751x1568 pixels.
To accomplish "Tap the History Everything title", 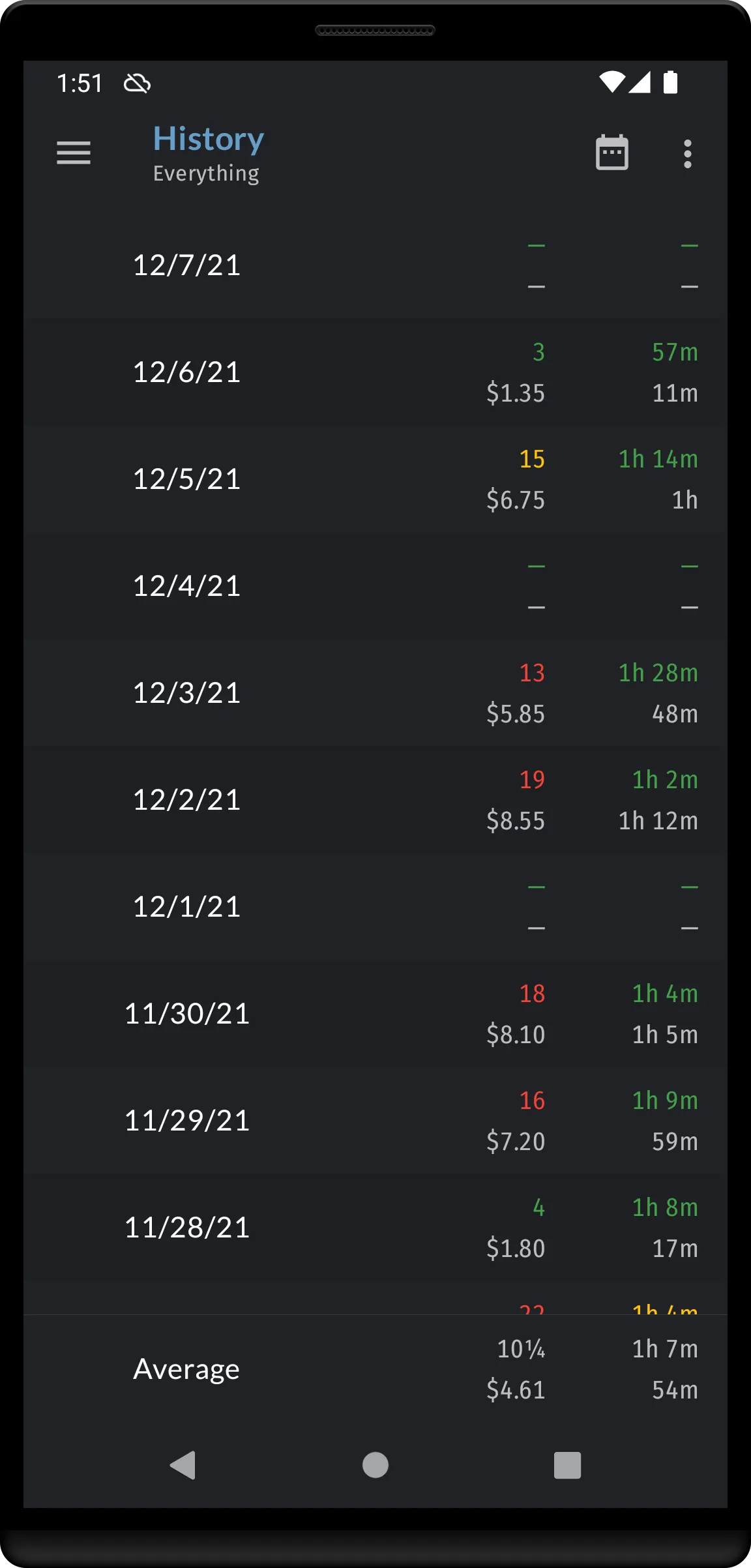I will coord(209,154).
